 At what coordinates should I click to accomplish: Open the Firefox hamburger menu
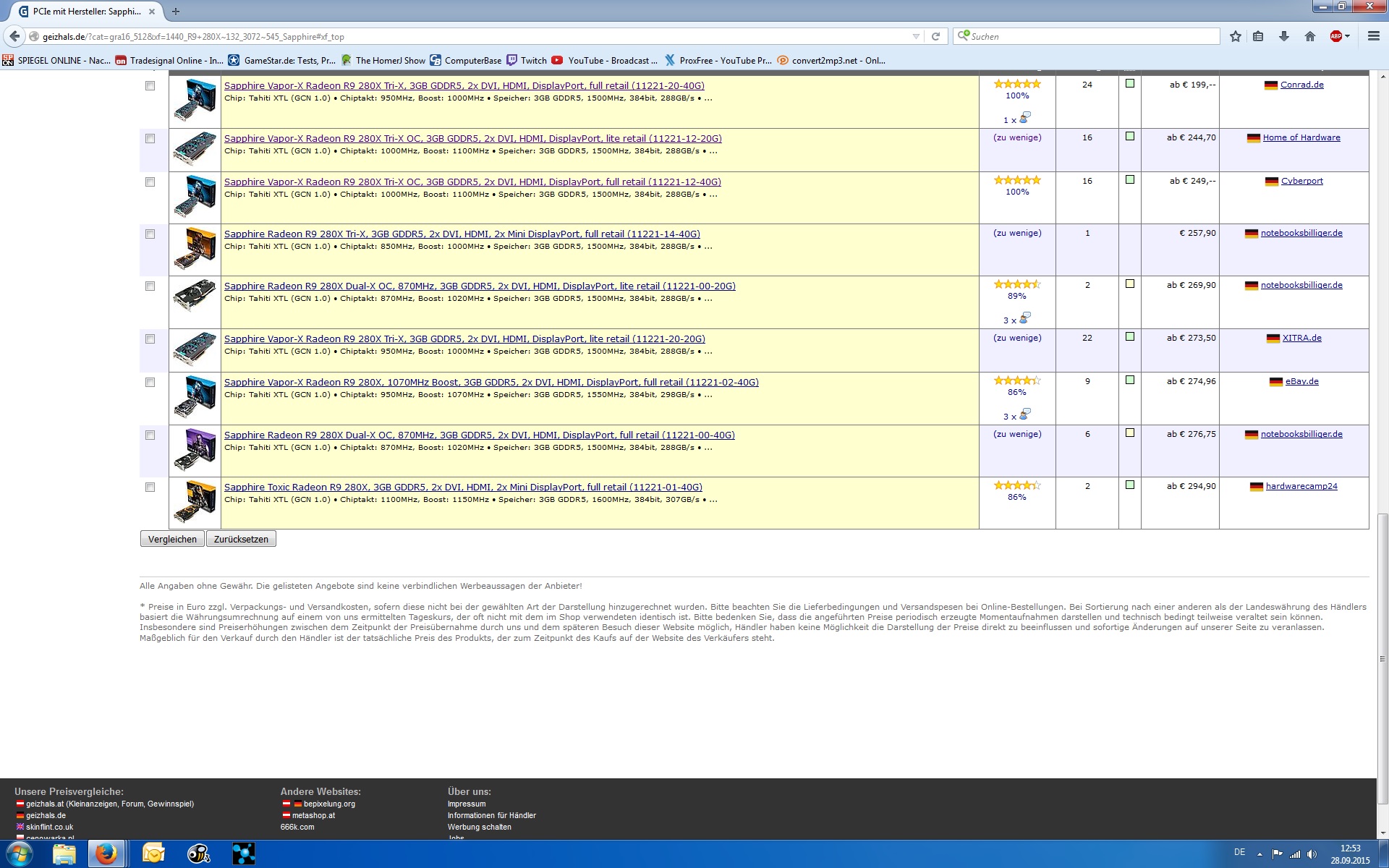pos(1373,36)
